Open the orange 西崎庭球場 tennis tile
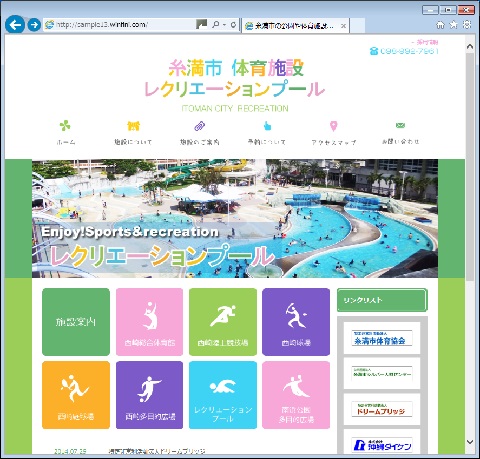This screenshot has height=459, width=480. coord(76,395)
